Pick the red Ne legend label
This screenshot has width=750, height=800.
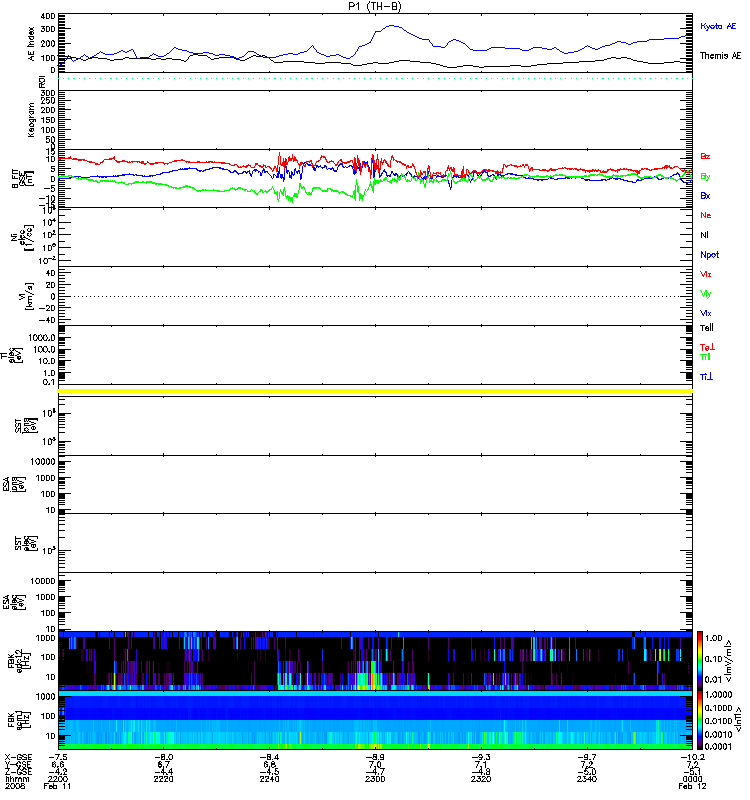pyautogui.click(x=705, y=215)
